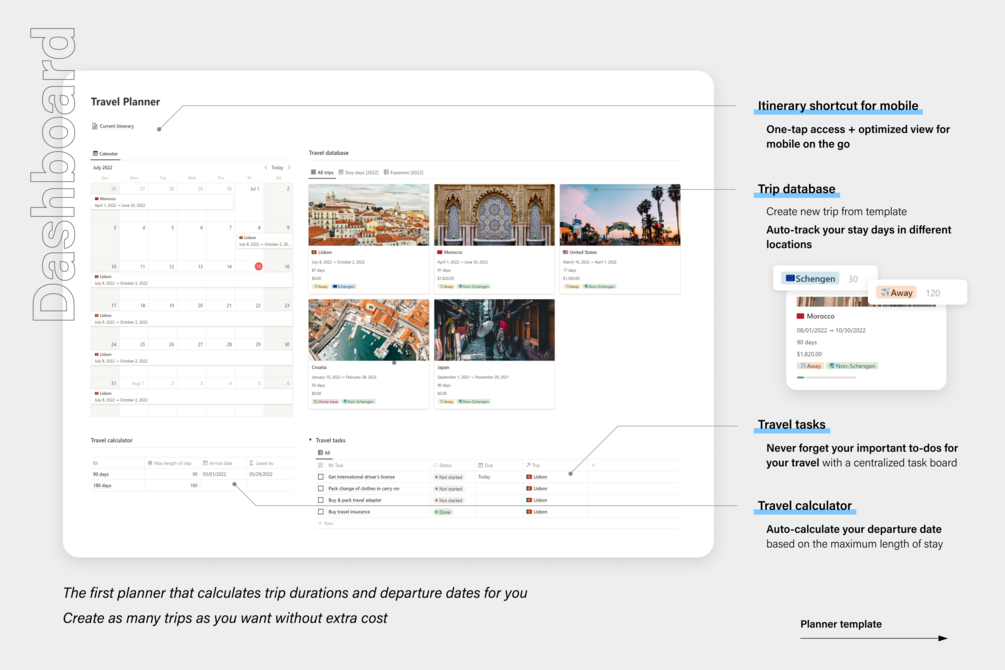Open the Croatia trip card thumbnail
The width and height of the screenshot is (1005, 670).
click(369, 330)
